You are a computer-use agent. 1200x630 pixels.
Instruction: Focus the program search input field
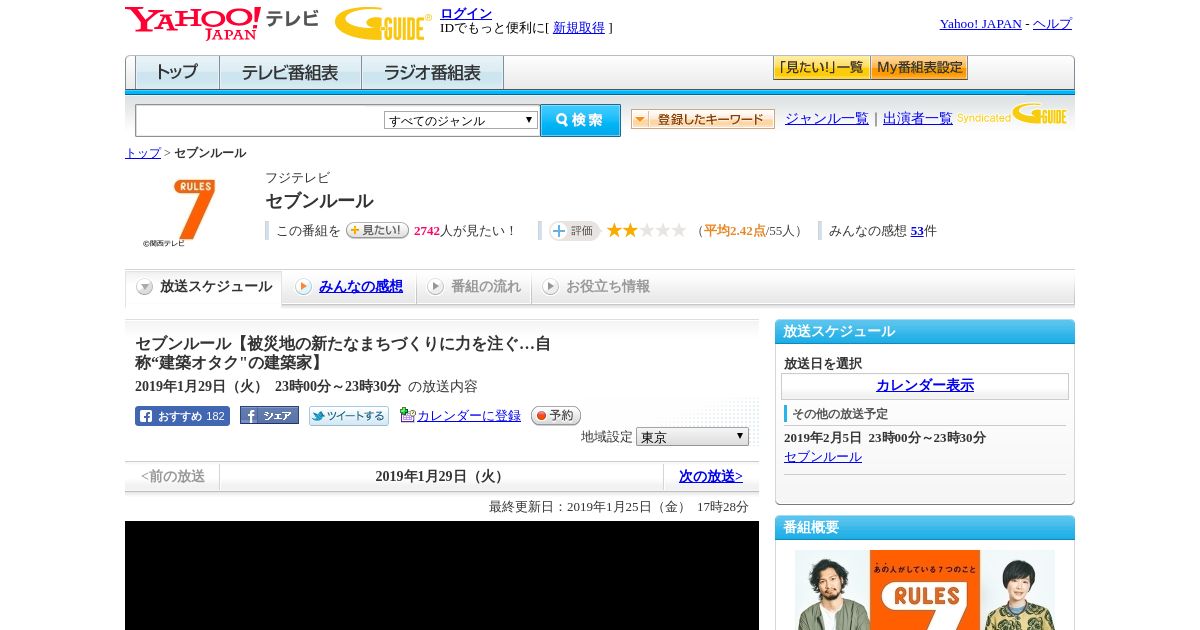point(259,120)
